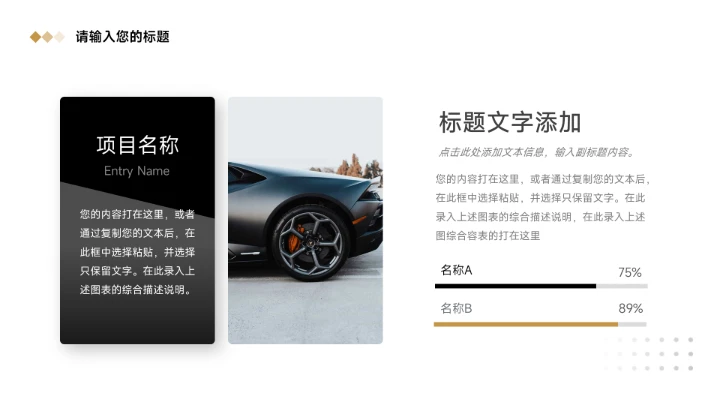
Task: Select the 标题文字添加 heading
Action: point(510,123)
